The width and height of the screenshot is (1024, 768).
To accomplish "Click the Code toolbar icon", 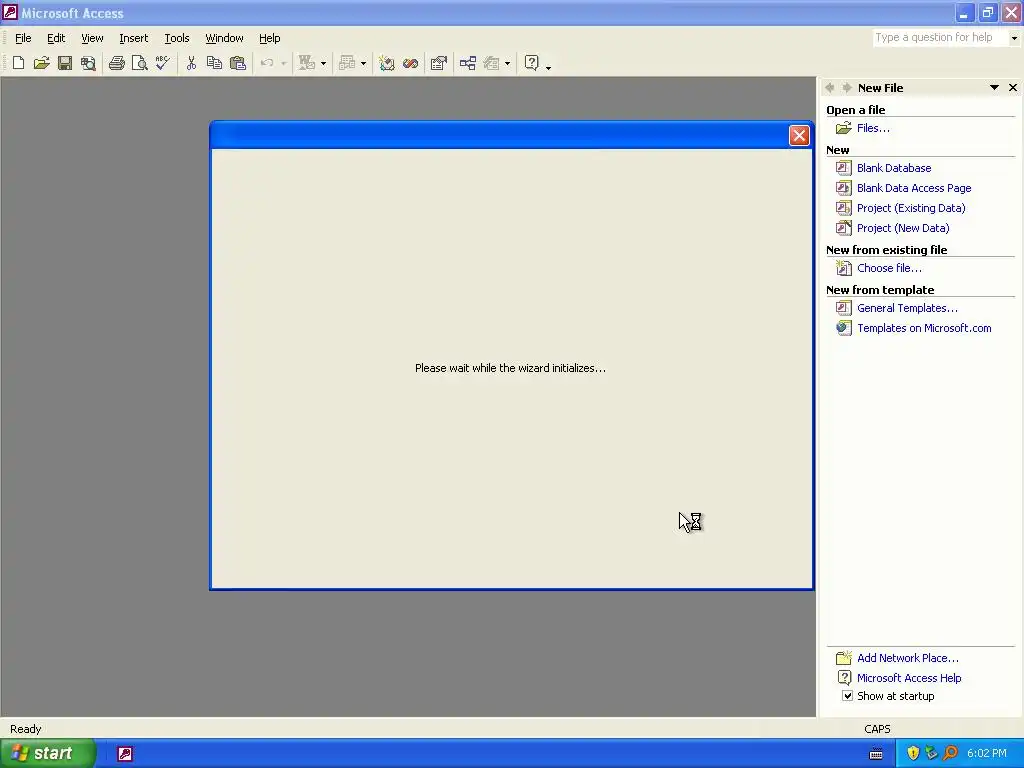I will click(x=387, y=63).
